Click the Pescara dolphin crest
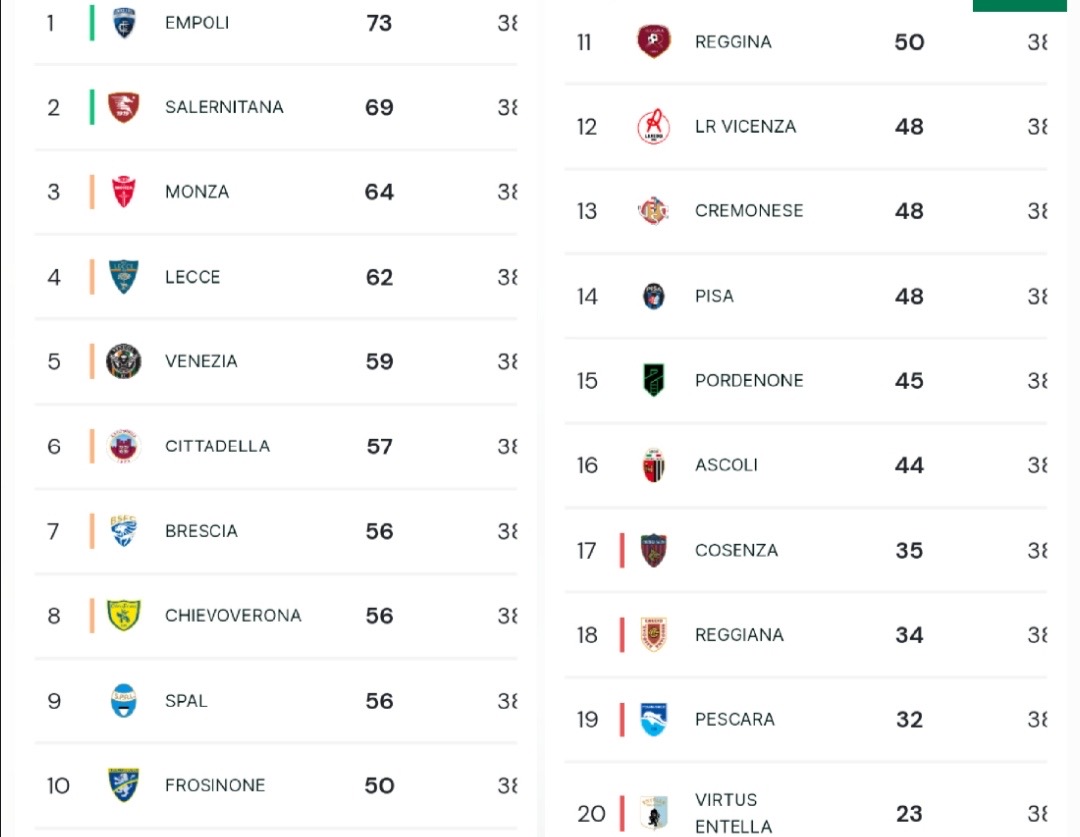The height and width of the screenshot is (837, 1080). pyautogui.click(x=654, y=719)
